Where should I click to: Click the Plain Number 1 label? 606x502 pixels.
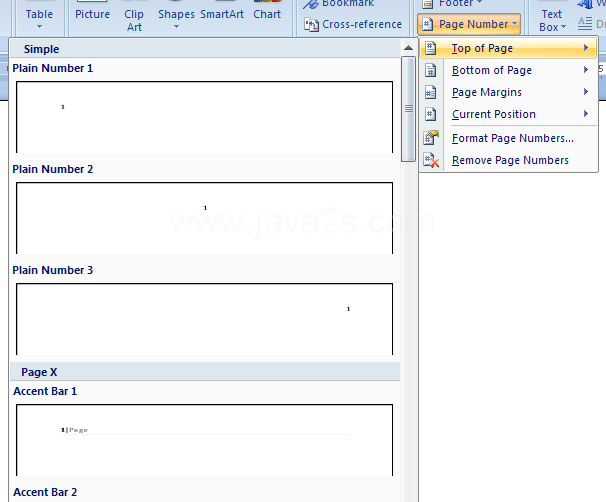(x=53, y=68)
